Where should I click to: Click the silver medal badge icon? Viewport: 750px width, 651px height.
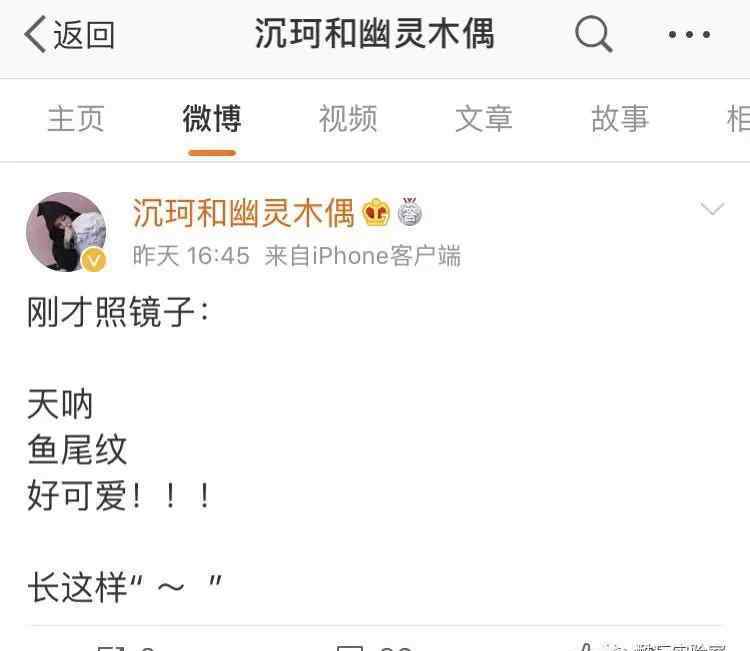(409, 211)
